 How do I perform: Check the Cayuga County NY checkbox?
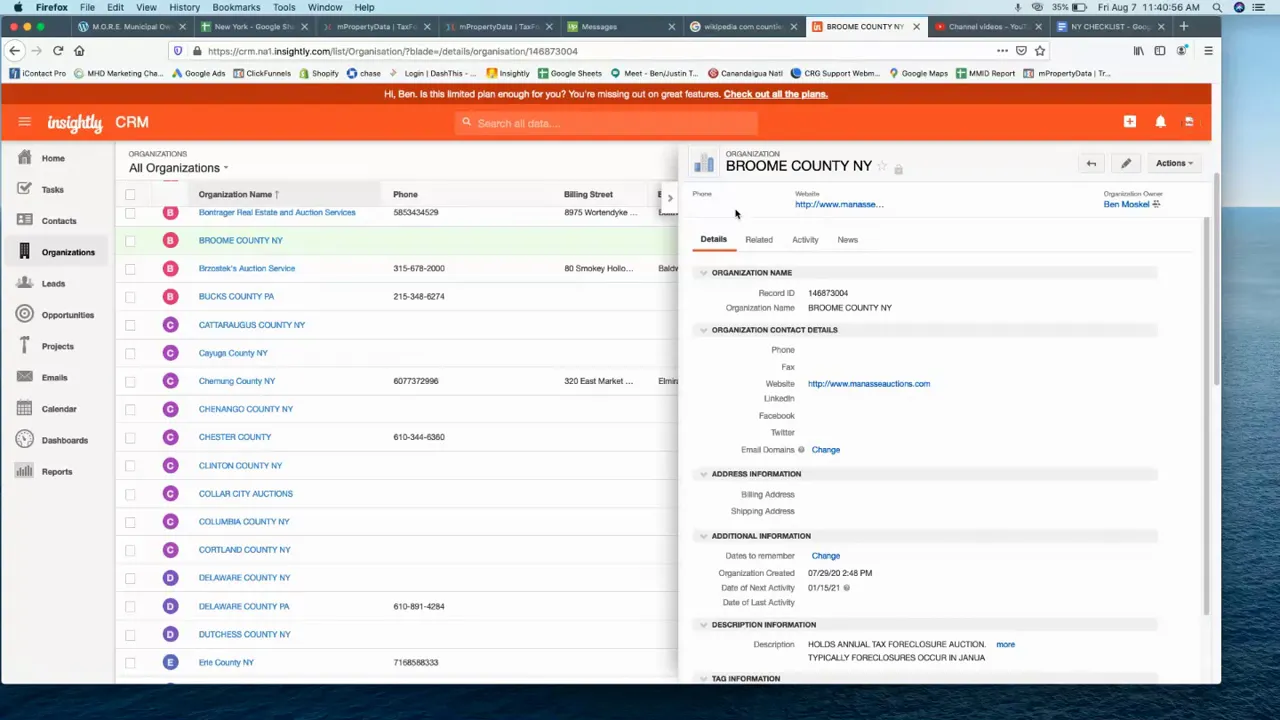pos(130,353)
